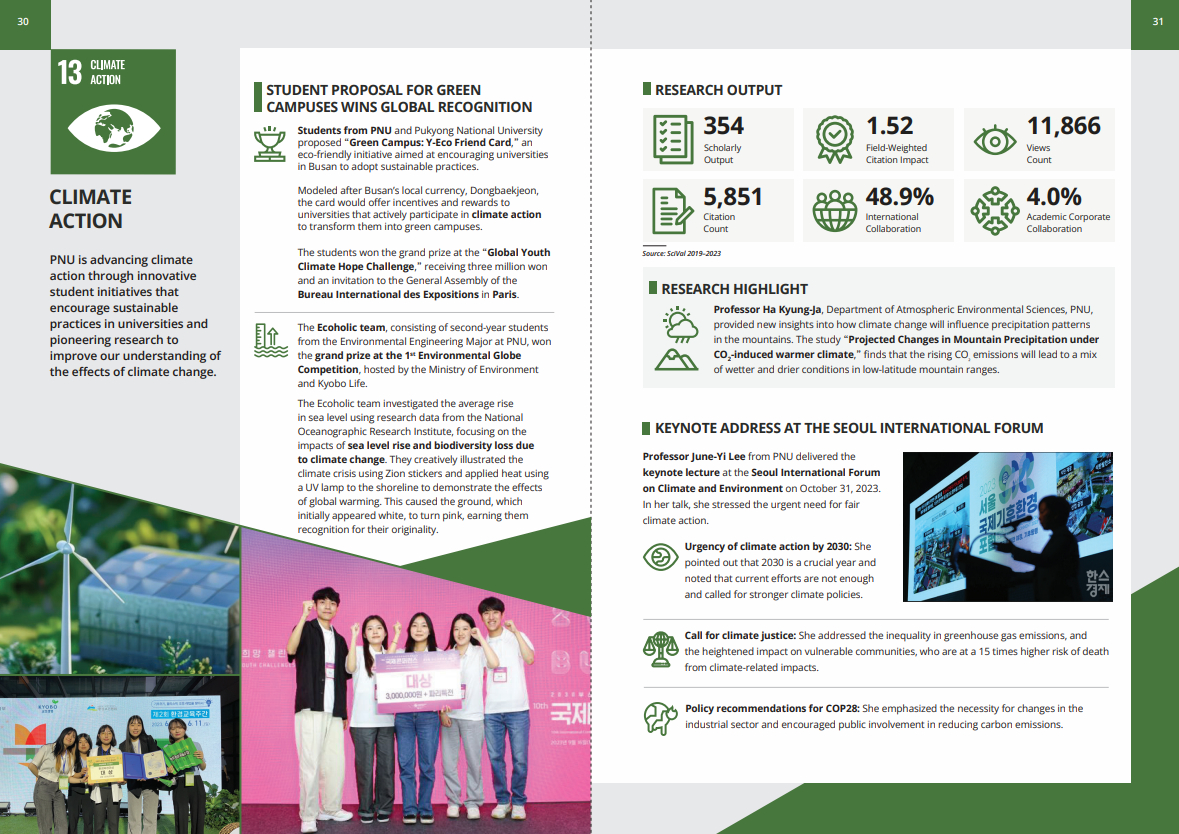Click the International Collaboration globe people icon
The width and height of the screenshot is (1179, 834).
click(834, 210)
